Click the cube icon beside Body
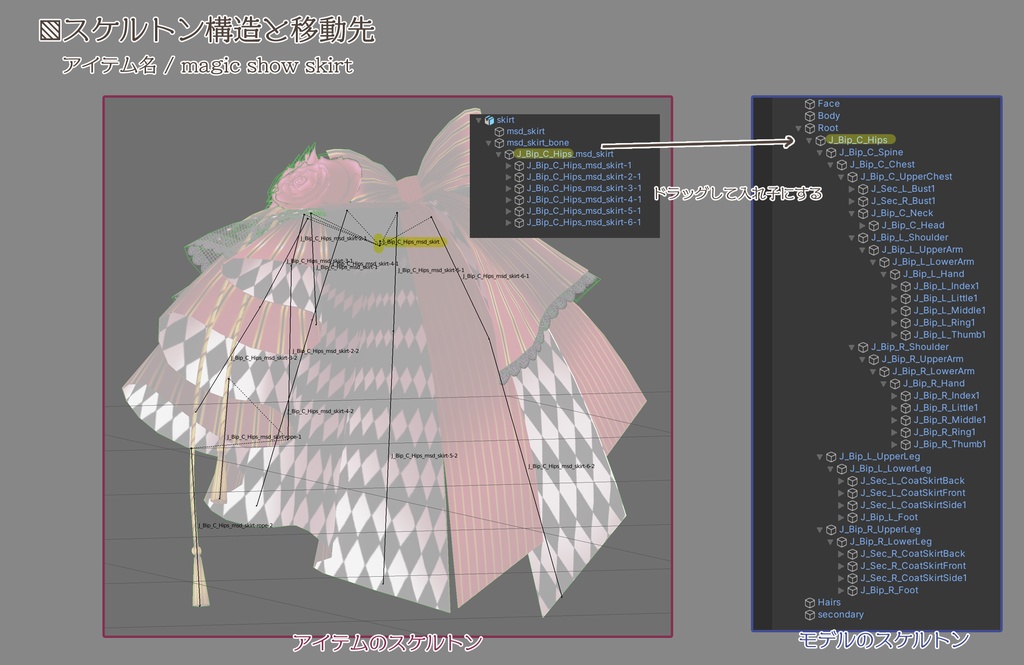The width and height of the screenshot is (1024, 665). click(x=810, y=116)
